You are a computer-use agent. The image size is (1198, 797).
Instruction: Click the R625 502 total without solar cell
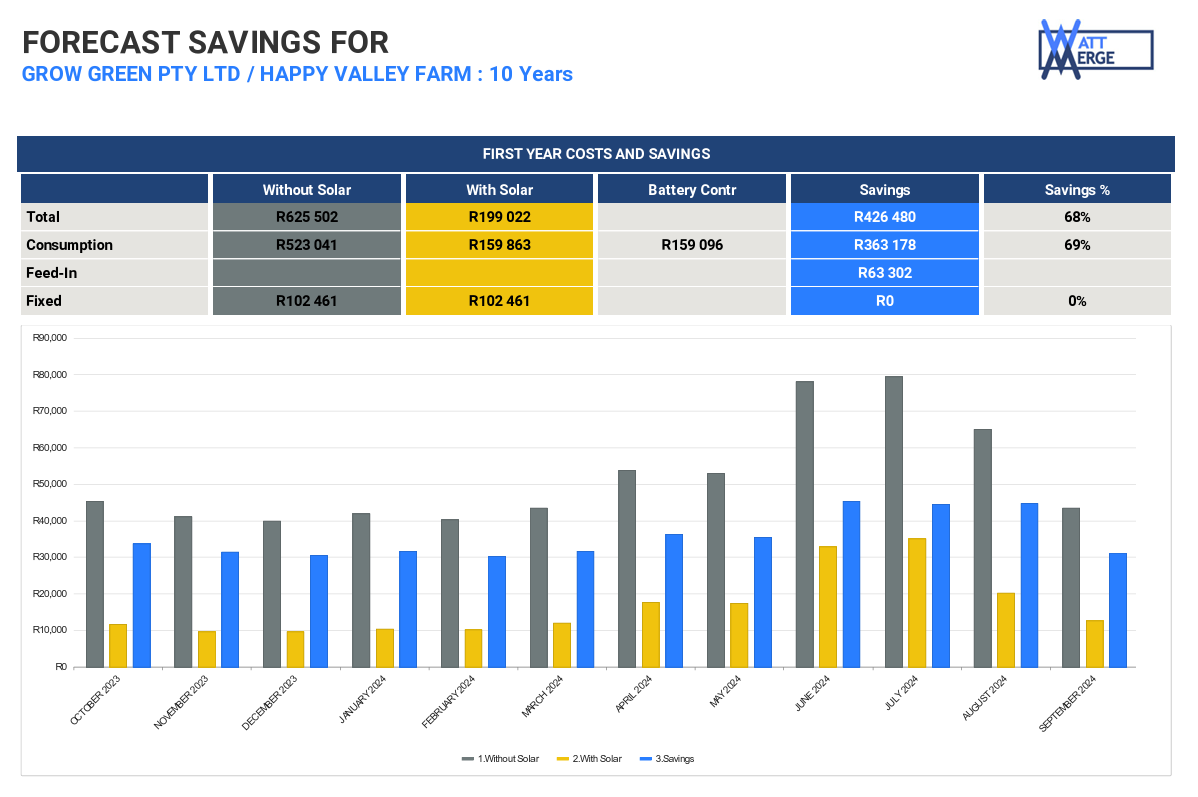coord(306,217)
